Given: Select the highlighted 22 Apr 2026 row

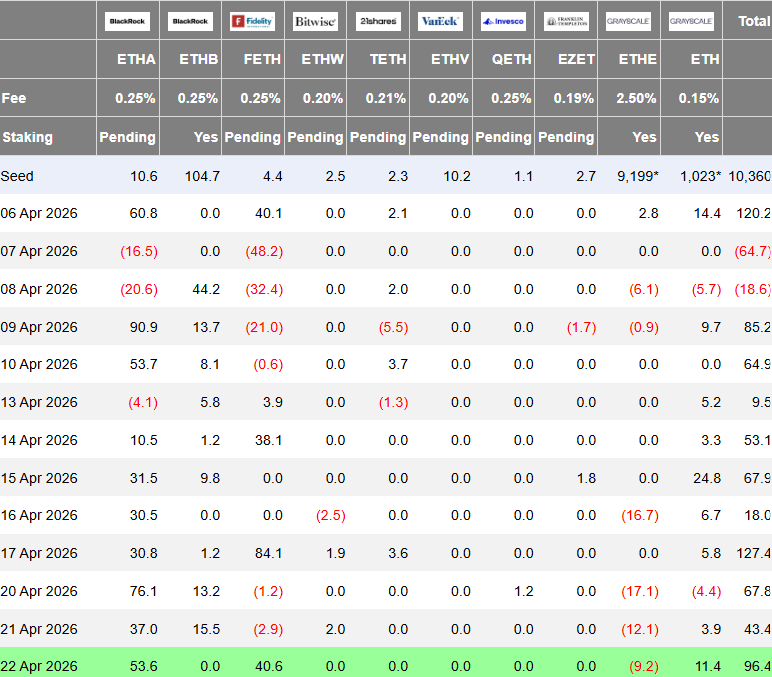Looking at the screenshot, I should tap(386, 663).
